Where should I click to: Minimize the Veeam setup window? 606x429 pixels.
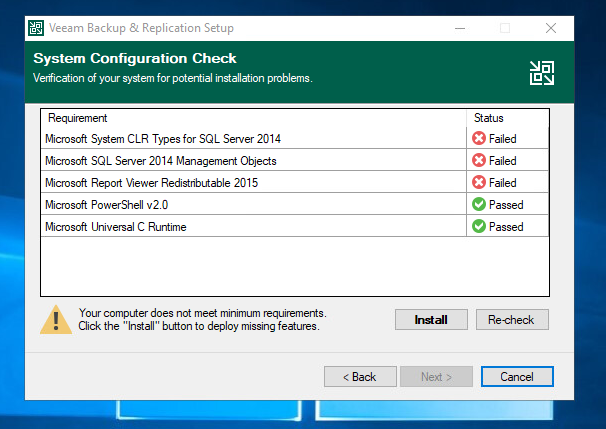click(x=460, y=28)
